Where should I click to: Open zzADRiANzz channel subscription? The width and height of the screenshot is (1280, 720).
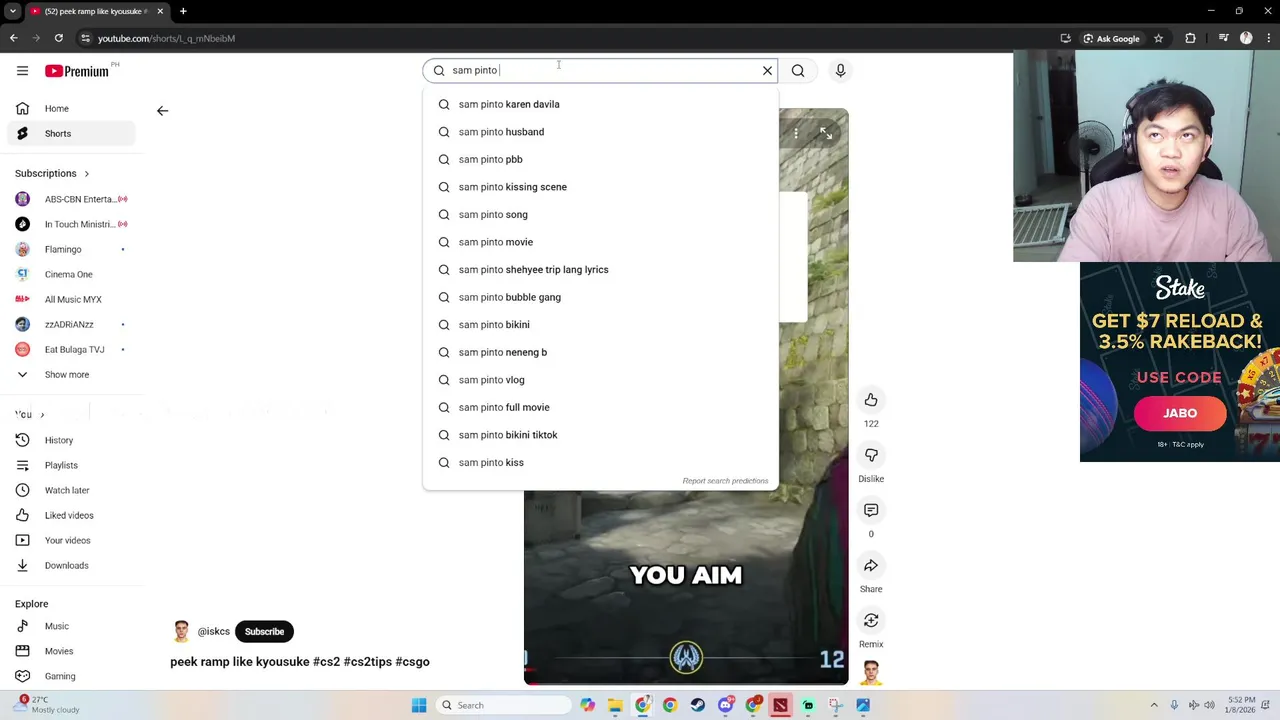[x=71, y=324]
